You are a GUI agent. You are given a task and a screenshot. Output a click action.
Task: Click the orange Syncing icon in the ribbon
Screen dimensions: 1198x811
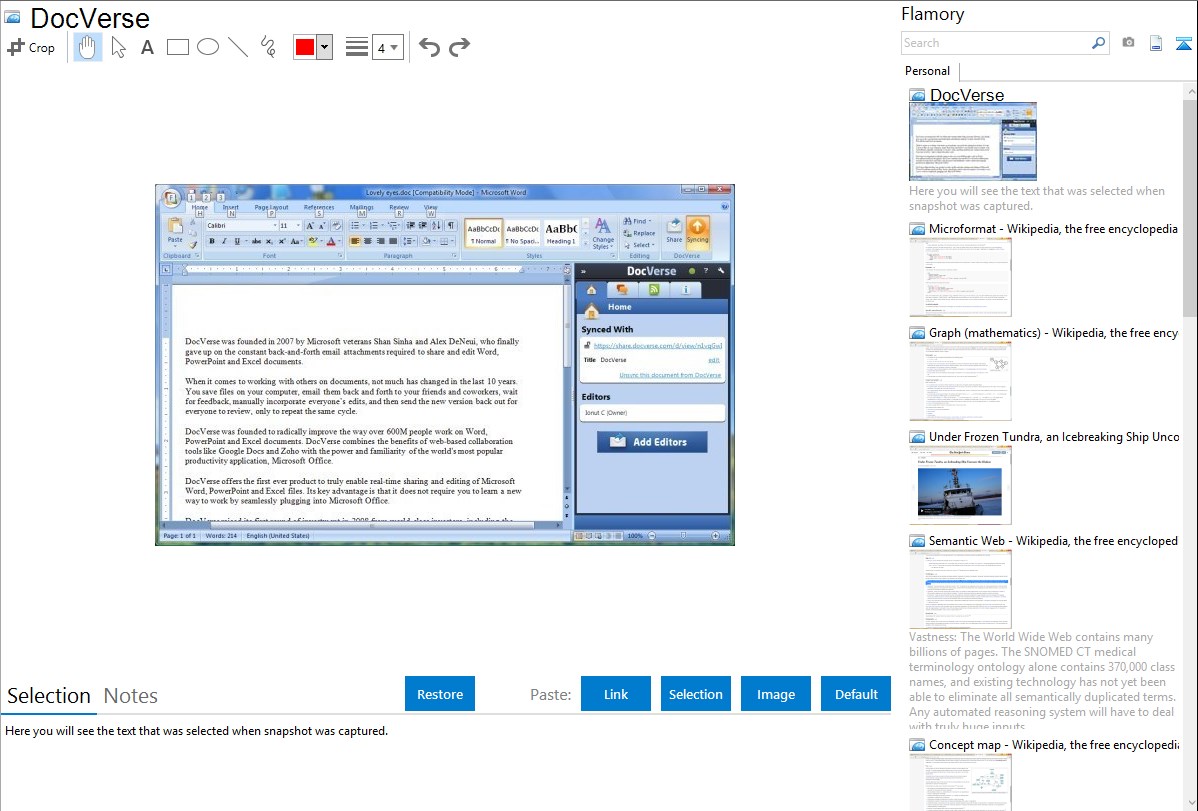coord(698,231)
